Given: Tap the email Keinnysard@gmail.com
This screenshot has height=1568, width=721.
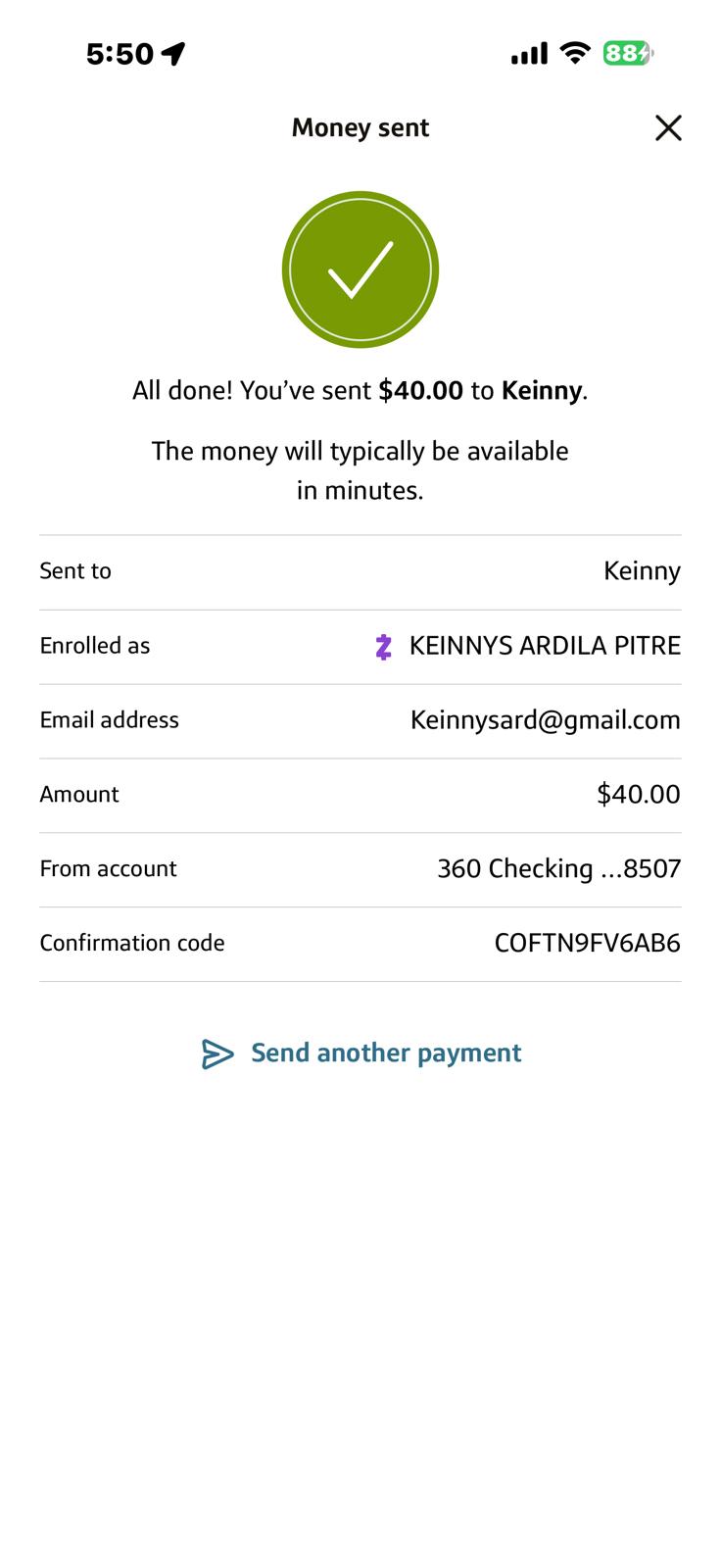Looking at the screenshot, I should click(545, 720).
